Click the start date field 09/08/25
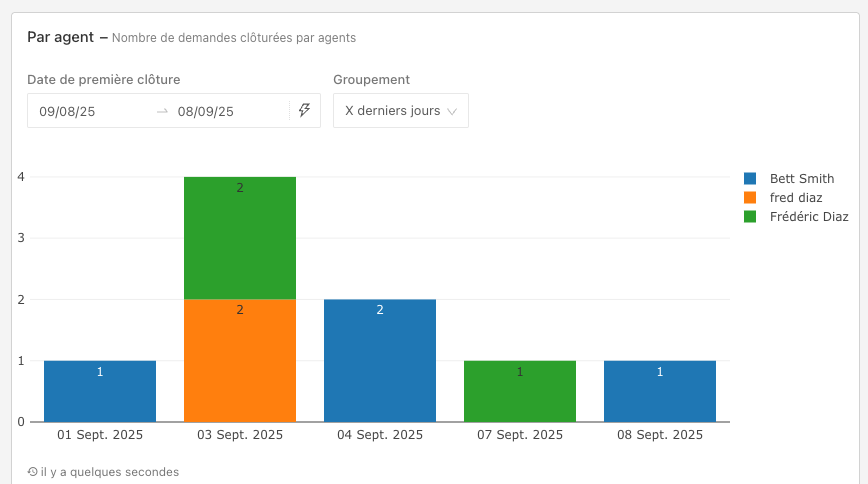The height and width of the screenshot is (484, 868). click(68, 111)
